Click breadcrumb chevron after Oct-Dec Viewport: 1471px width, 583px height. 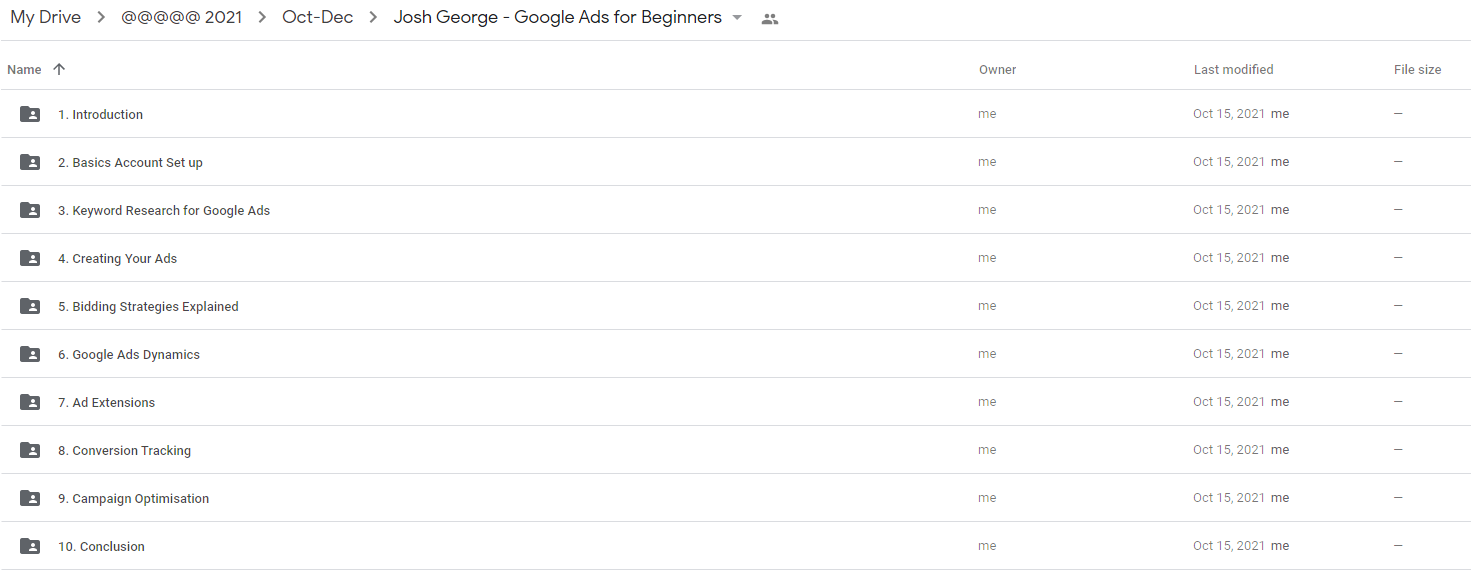[x=373, y=18]
